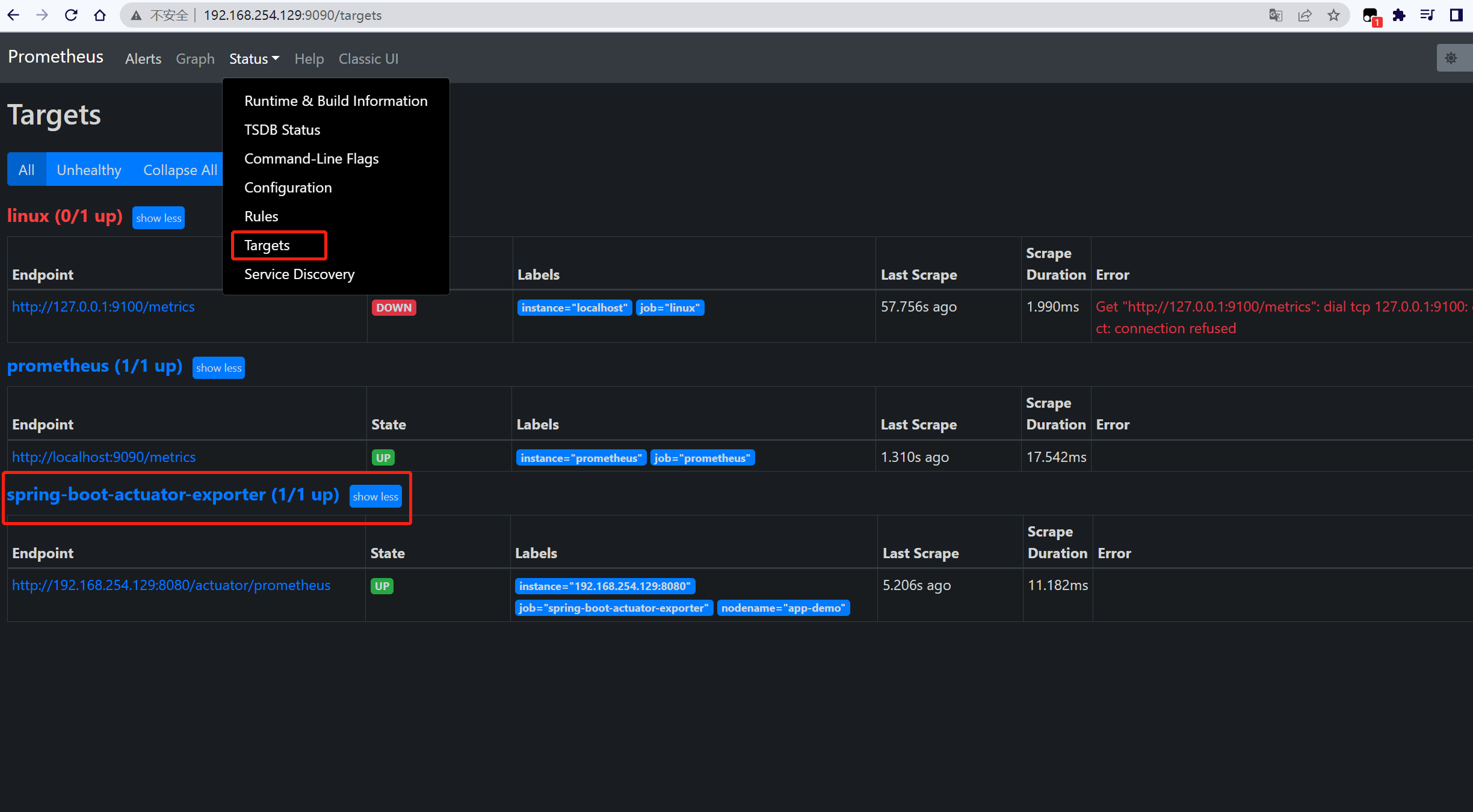
Task: Click the spring-boot-actuator endpoint link
Action: [x=171, y=585]
